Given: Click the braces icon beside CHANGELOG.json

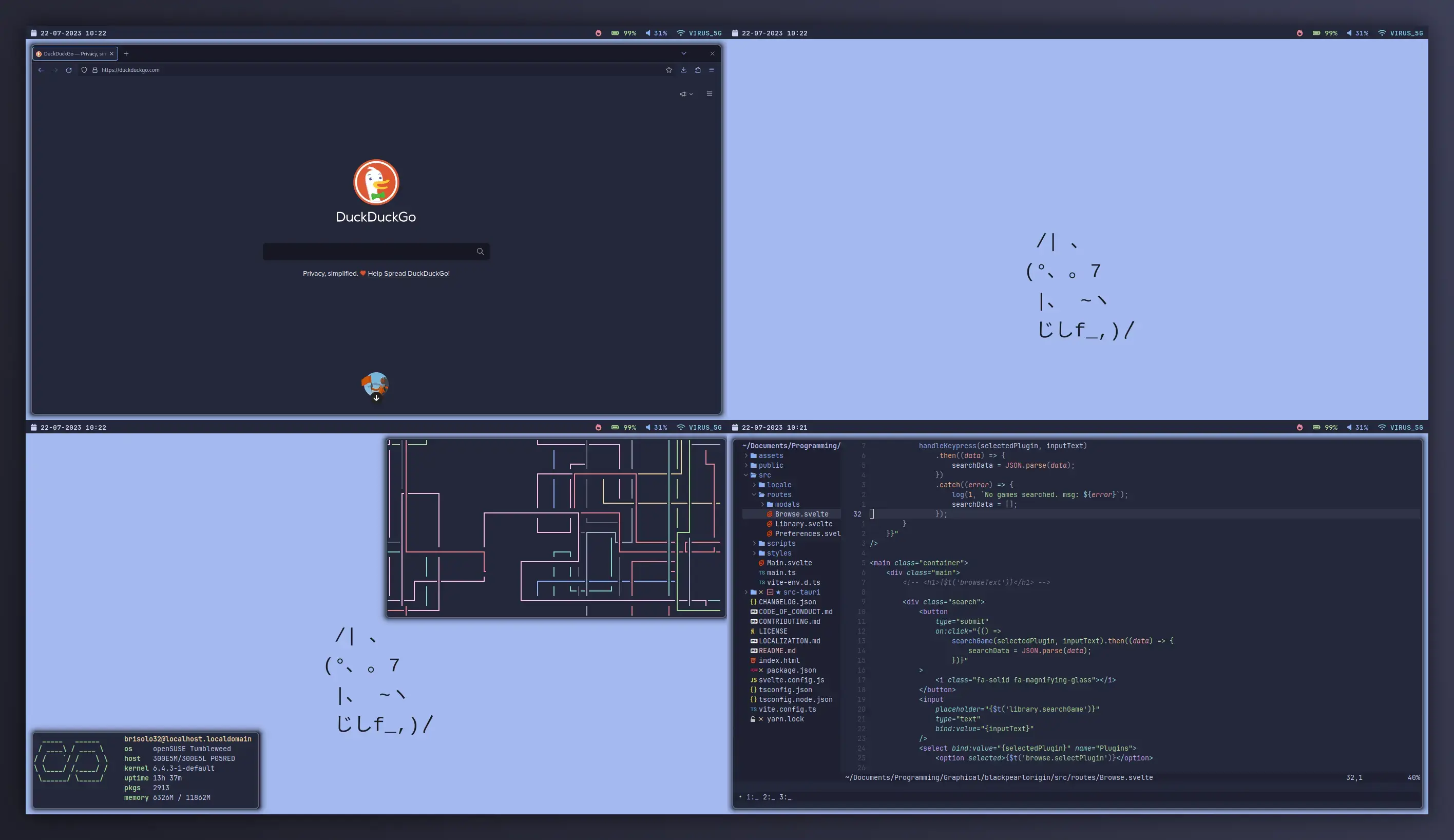Looking at the screenshot, I should pos(753,602).
